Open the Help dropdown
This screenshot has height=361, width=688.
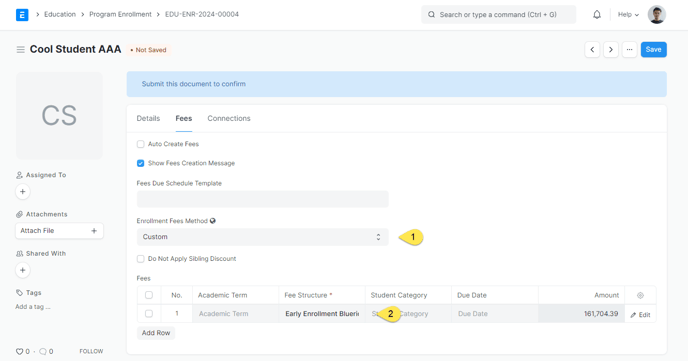click(628, 14)
